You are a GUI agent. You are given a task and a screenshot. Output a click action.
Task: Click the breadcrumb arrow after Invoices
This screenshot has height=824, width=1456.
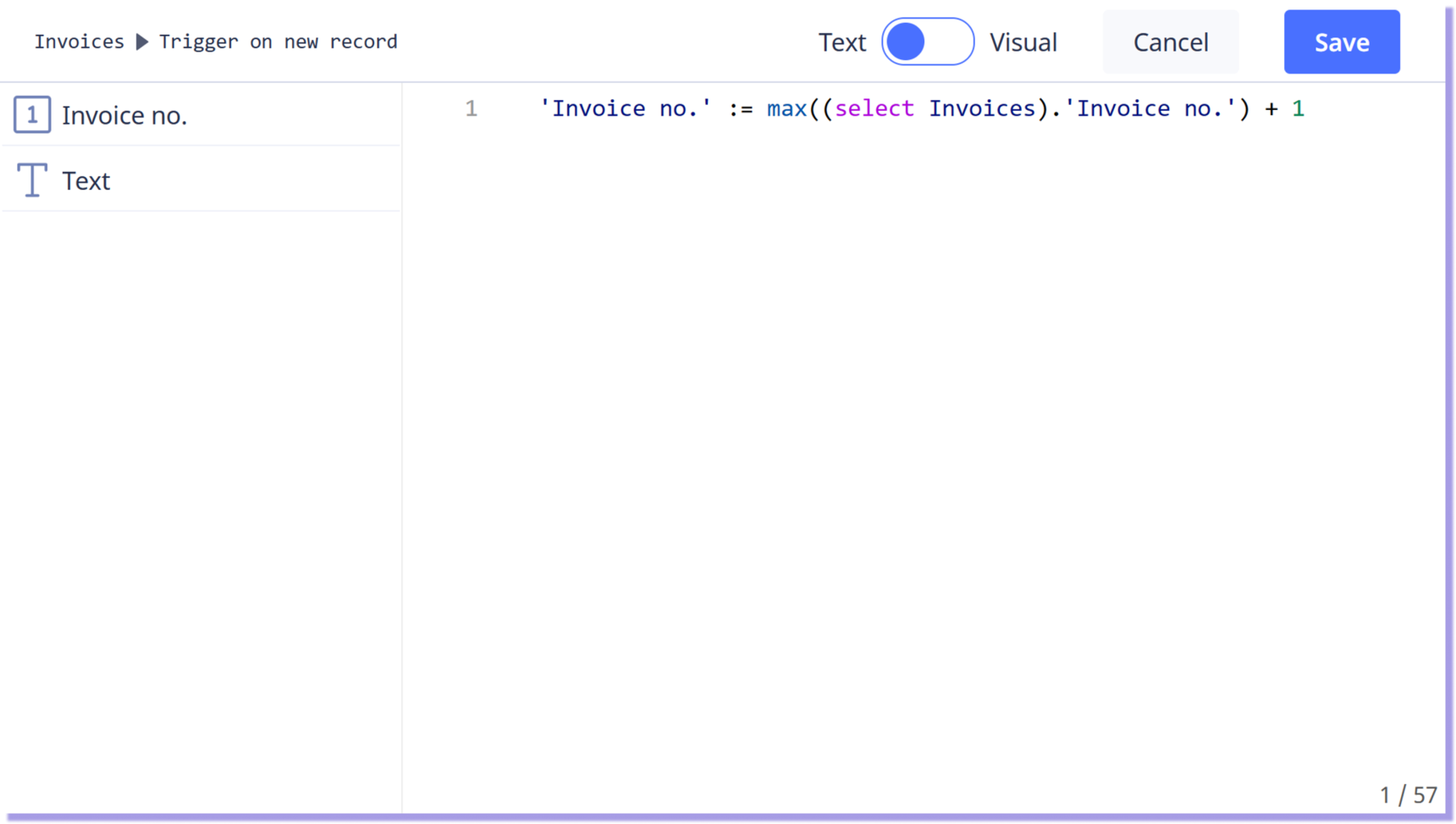(x=142, y=41)
